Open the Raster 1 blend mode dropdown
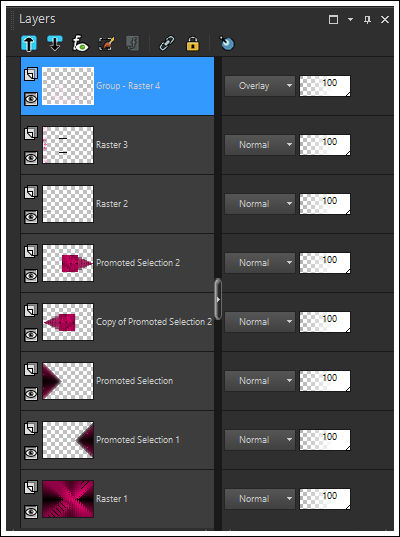 (260, 499)
